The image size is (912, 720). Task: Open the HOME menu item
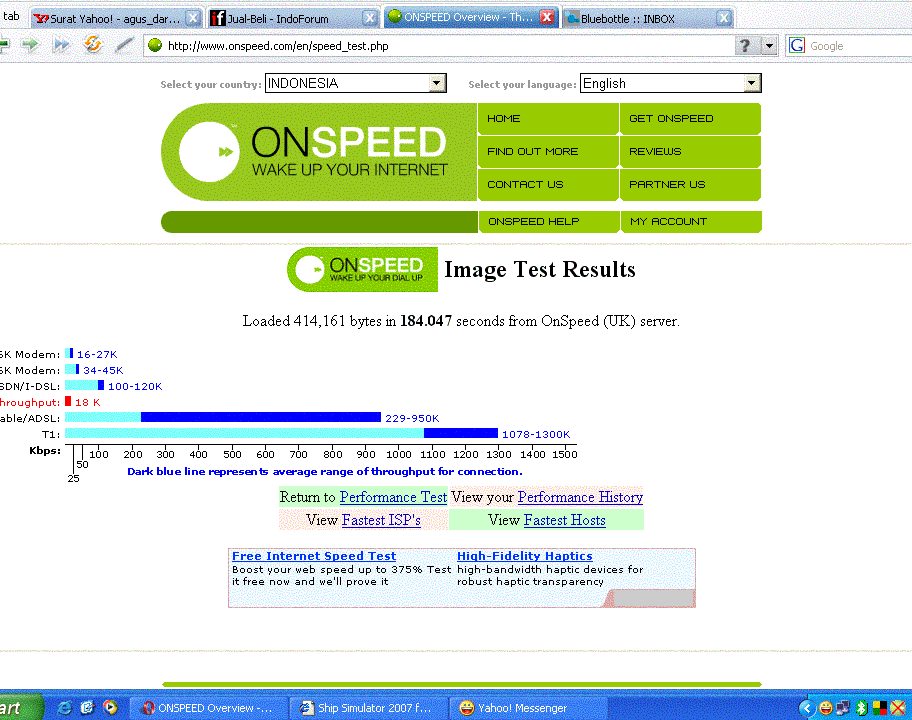548,119
